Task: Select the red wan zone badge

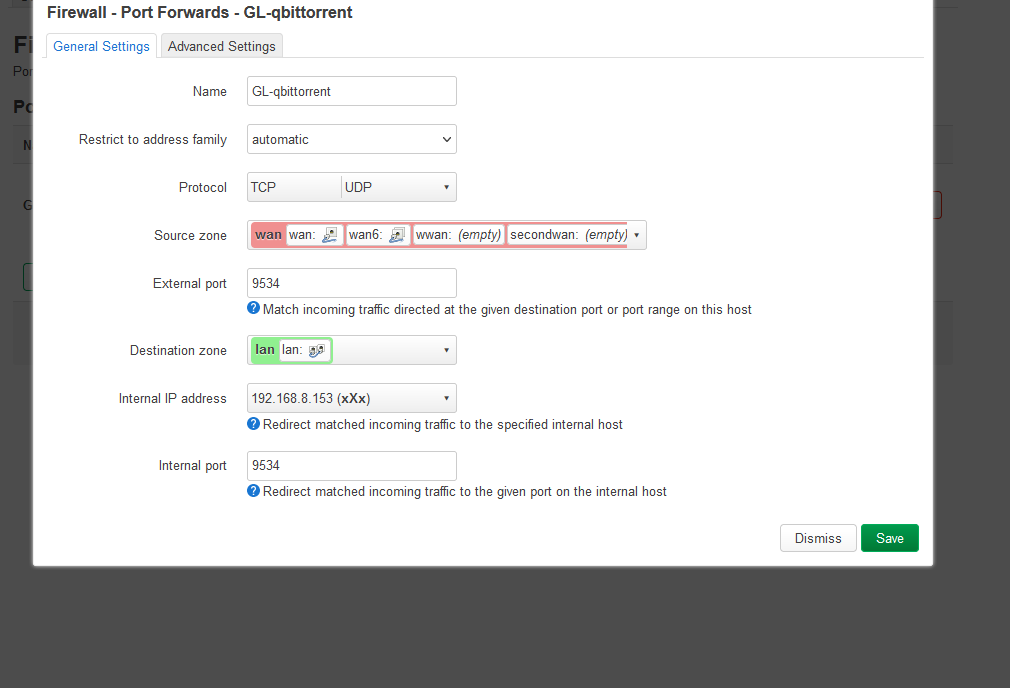Action: point(268,235)
